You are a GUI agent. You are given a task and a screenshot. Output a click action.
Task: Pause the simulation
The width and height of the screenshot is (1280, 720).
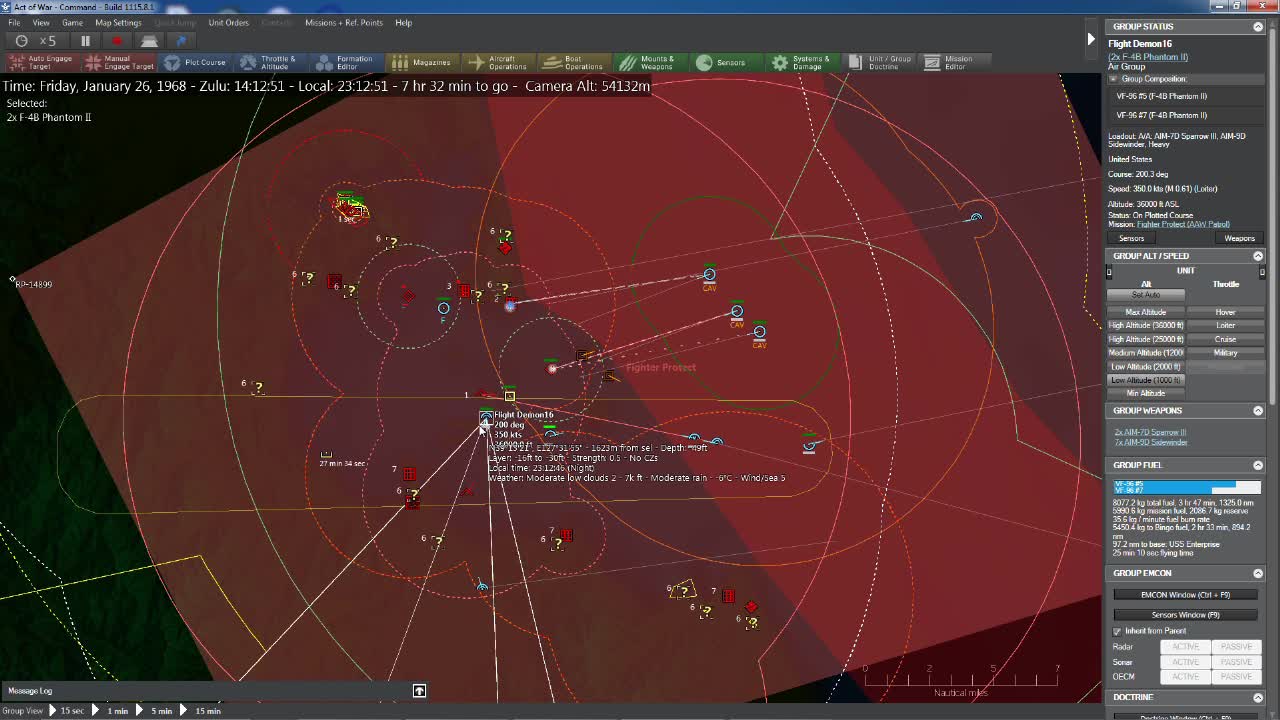click(x=85, y=41)
